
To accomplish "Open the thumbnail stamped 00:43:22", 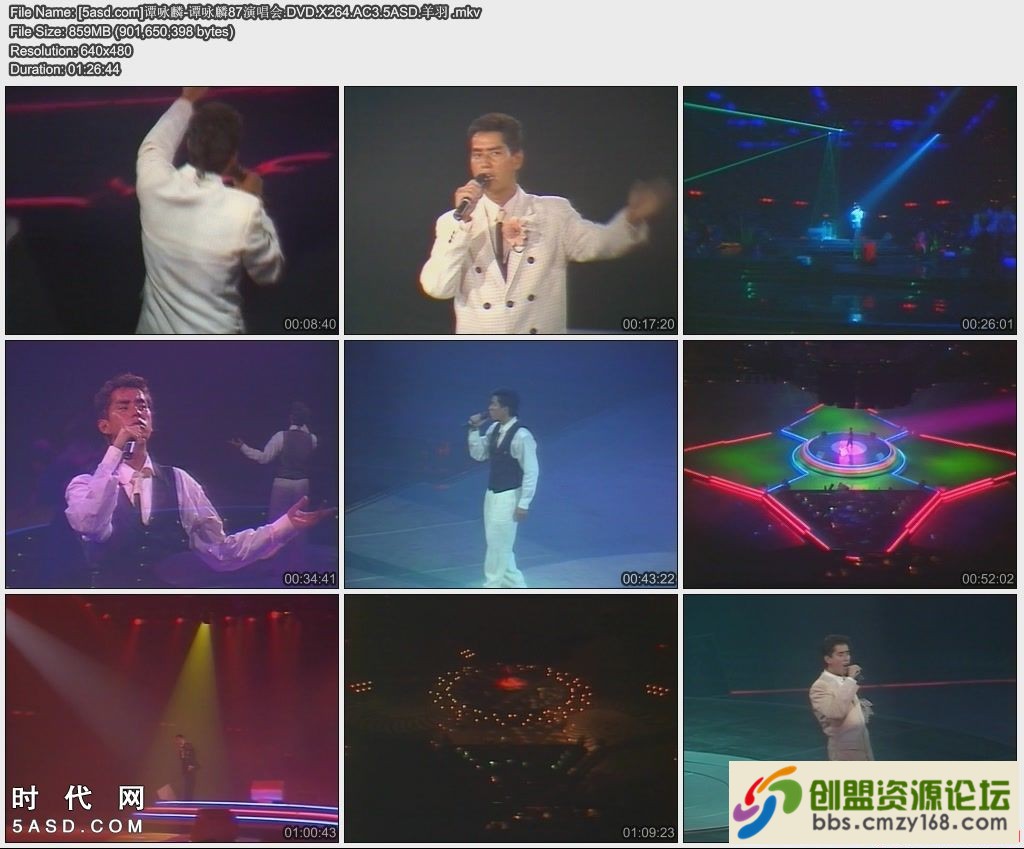I will pyautogui.click(x=511, y=464).
